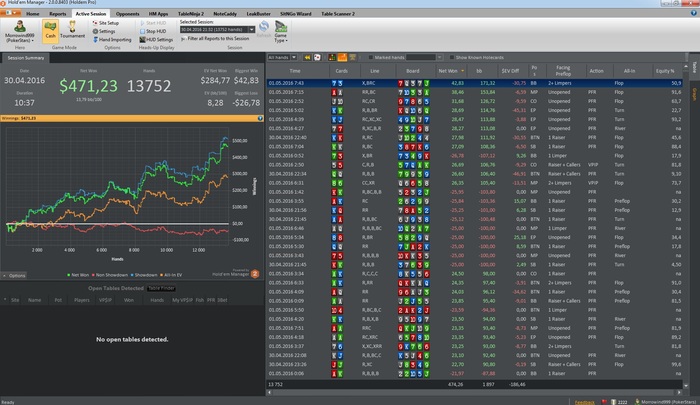Open the Table Scanner 2 tab
The width and height of the screenshot is (700, 405).
[338, 14]
